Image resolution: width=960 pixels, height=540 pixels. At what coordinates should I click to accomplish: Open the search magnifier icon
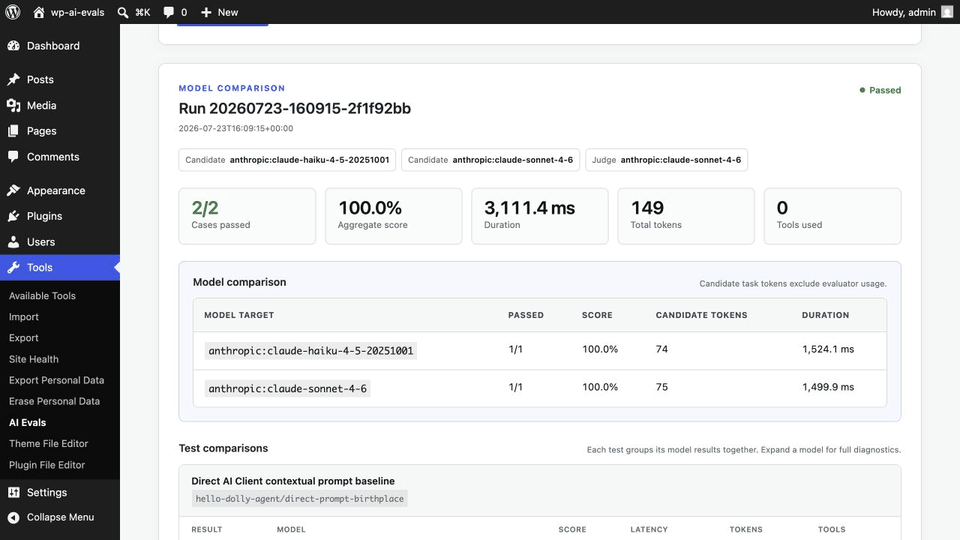(x=122, y=12)
